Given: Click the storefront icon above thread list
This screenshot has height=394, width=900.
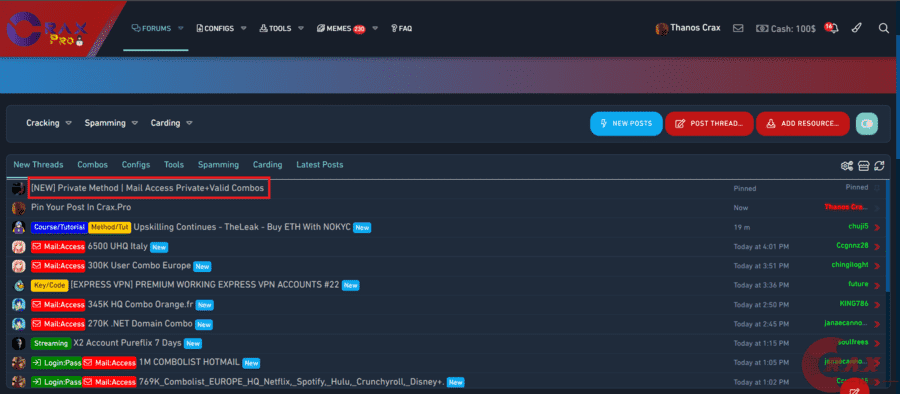Looking at the screenshot, I should (863, 166).
